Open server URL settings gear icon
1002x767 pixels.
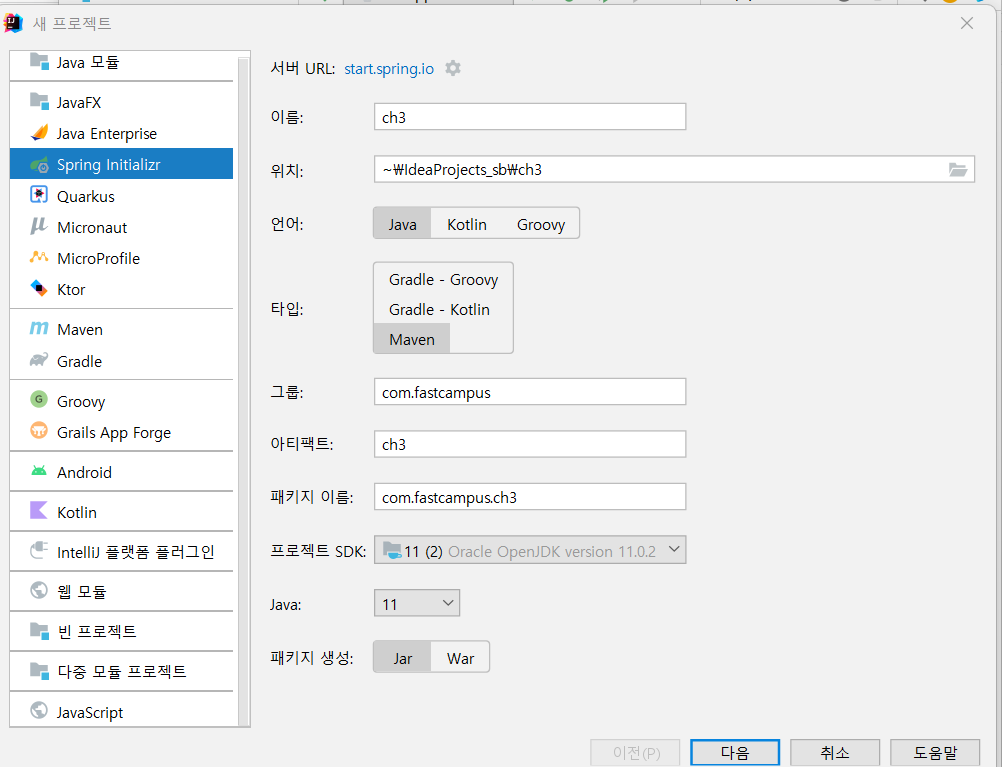[x=453, y=68]
